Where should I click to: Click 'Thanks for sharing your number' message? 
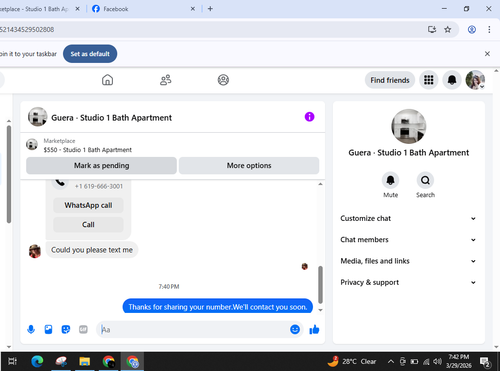[218, 306]
